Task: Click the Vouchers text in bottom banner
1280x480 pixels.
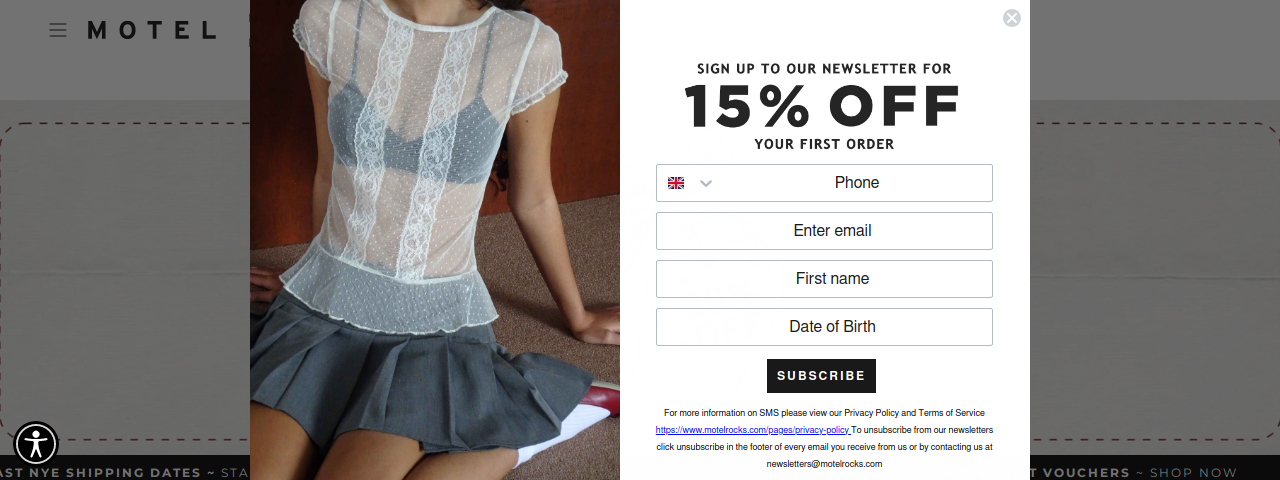Action: [1084, 473]
